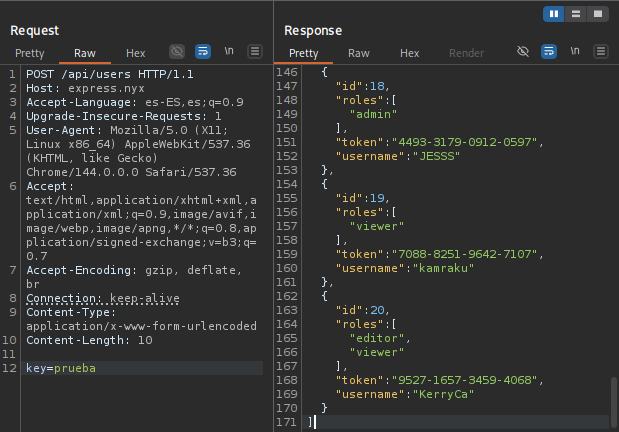Select the Pretty tab in Response

303,53
